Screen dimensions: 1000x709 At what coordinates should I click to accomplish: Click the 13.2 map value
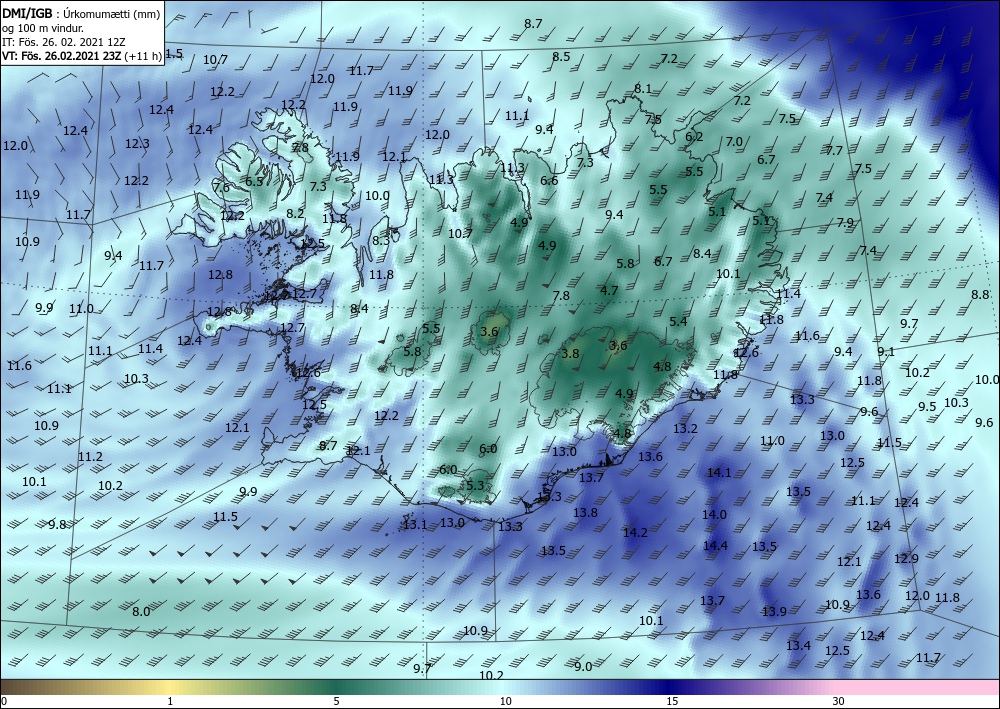685,428
